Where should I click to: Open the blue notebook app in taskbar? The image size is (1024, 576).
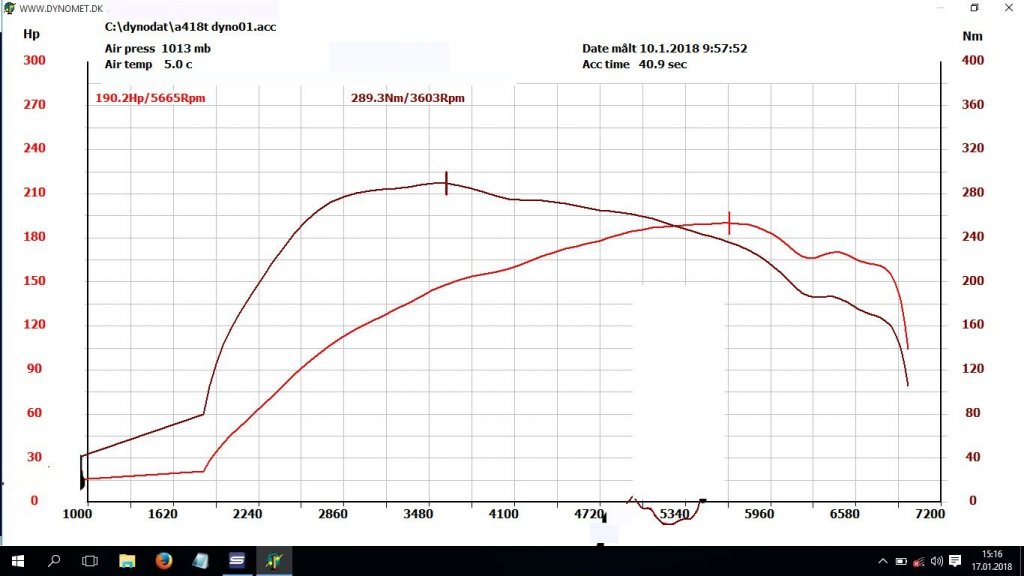(x=200, y=560)
